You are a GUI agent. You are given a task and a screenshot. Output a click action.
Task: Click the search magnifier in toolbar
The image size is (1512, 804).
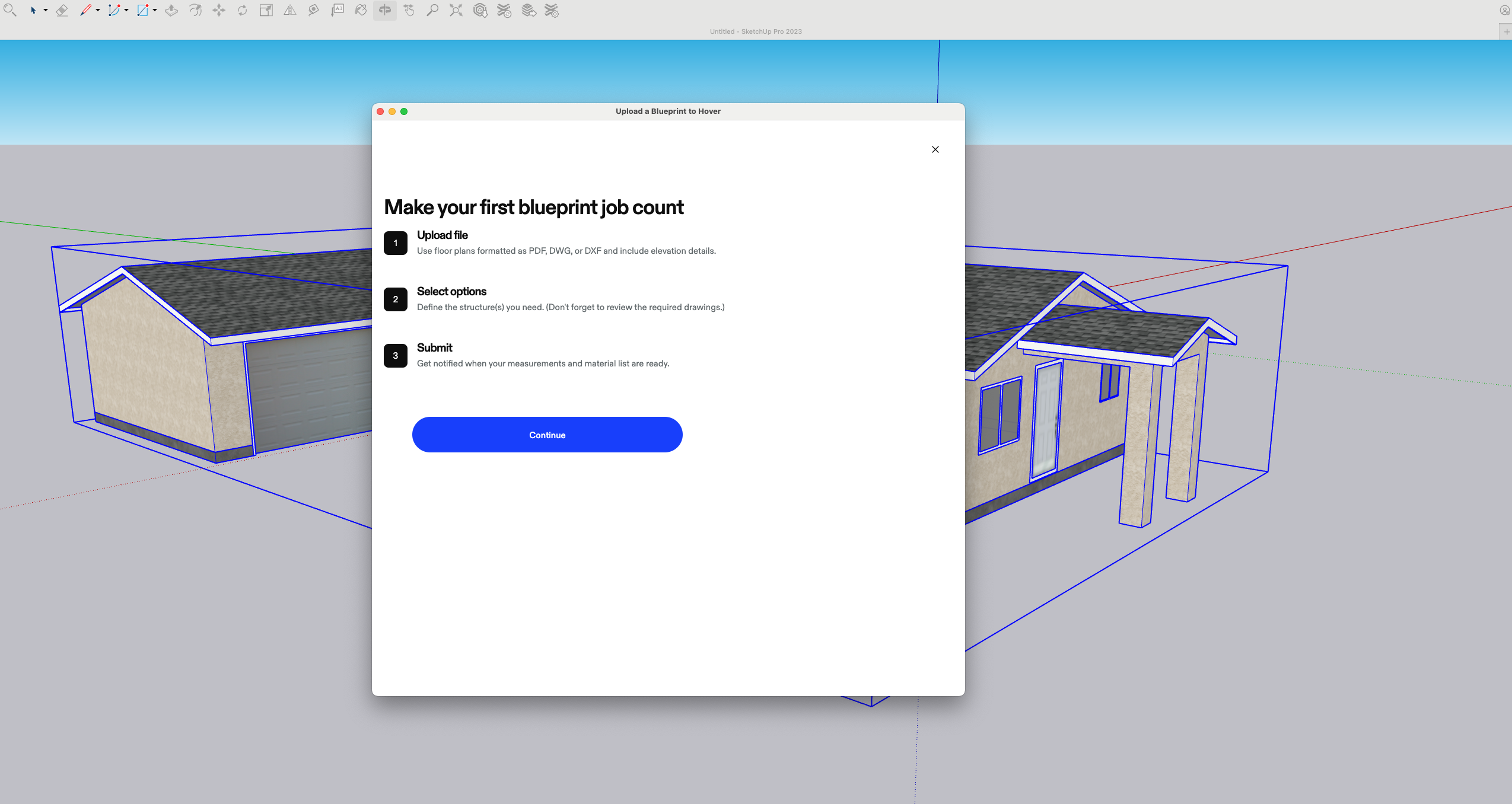[x=9, y=10]
